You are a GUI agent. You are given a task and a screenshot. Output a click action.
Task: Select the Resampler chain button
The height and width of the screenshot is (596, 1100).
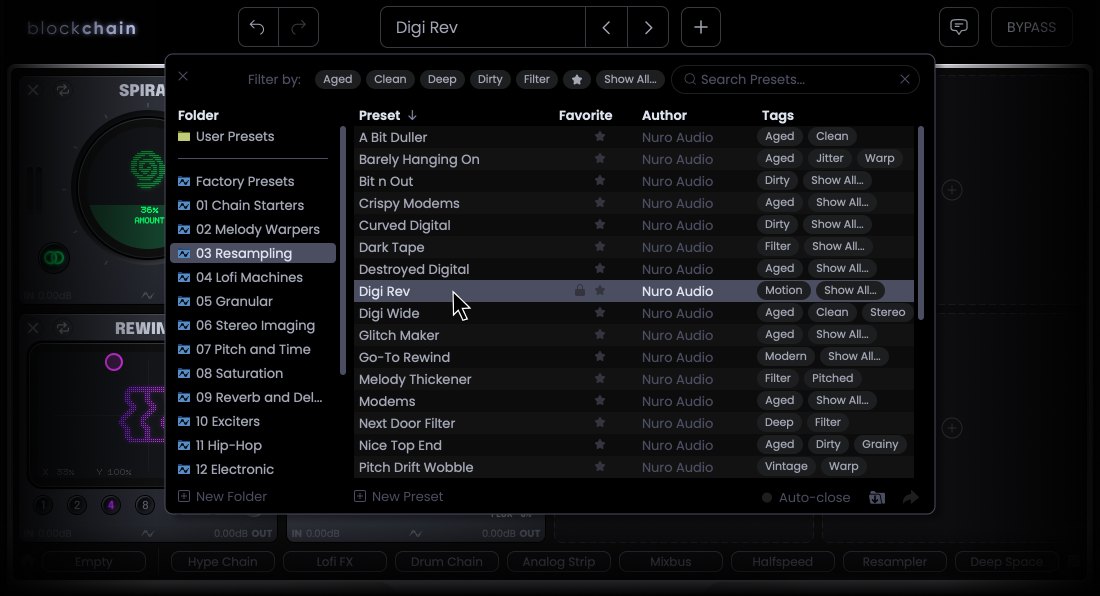[894, 562]
